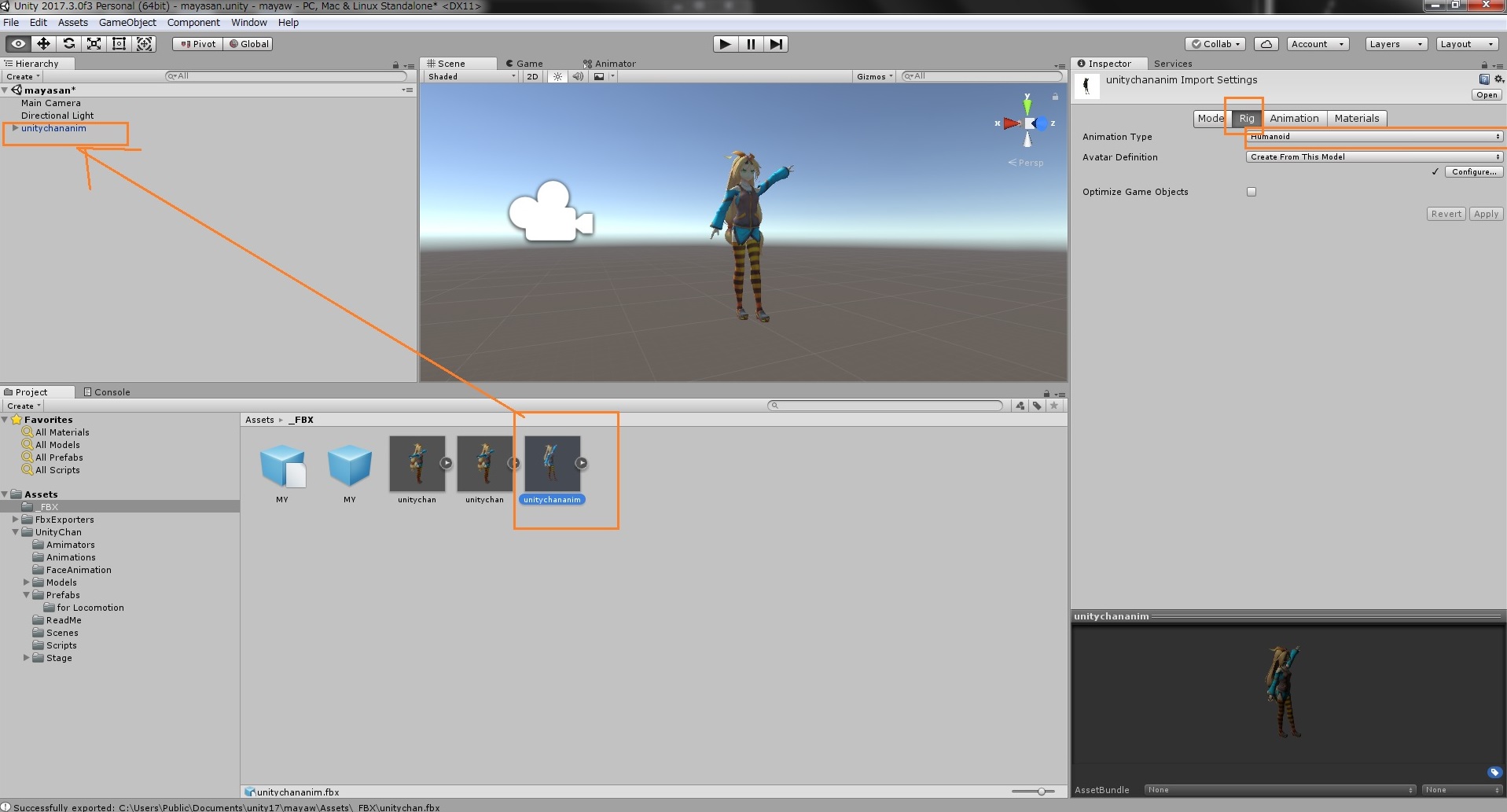Click the asset label tag icon in preview
The width and height of the screenshot is (1507, 812).
[1494, 772]
